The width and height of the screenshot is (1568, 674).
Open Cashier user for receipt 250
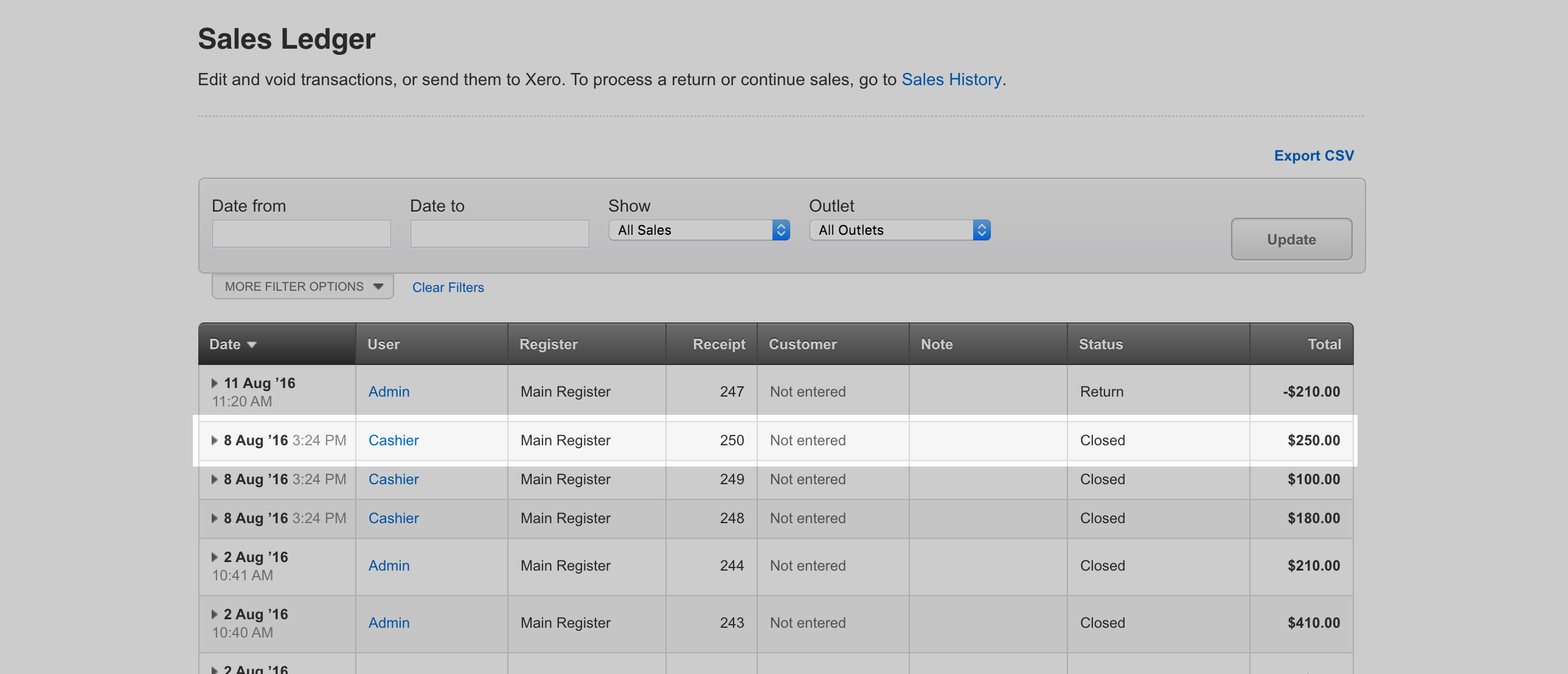pyautogui.click(x=394, y=440)
